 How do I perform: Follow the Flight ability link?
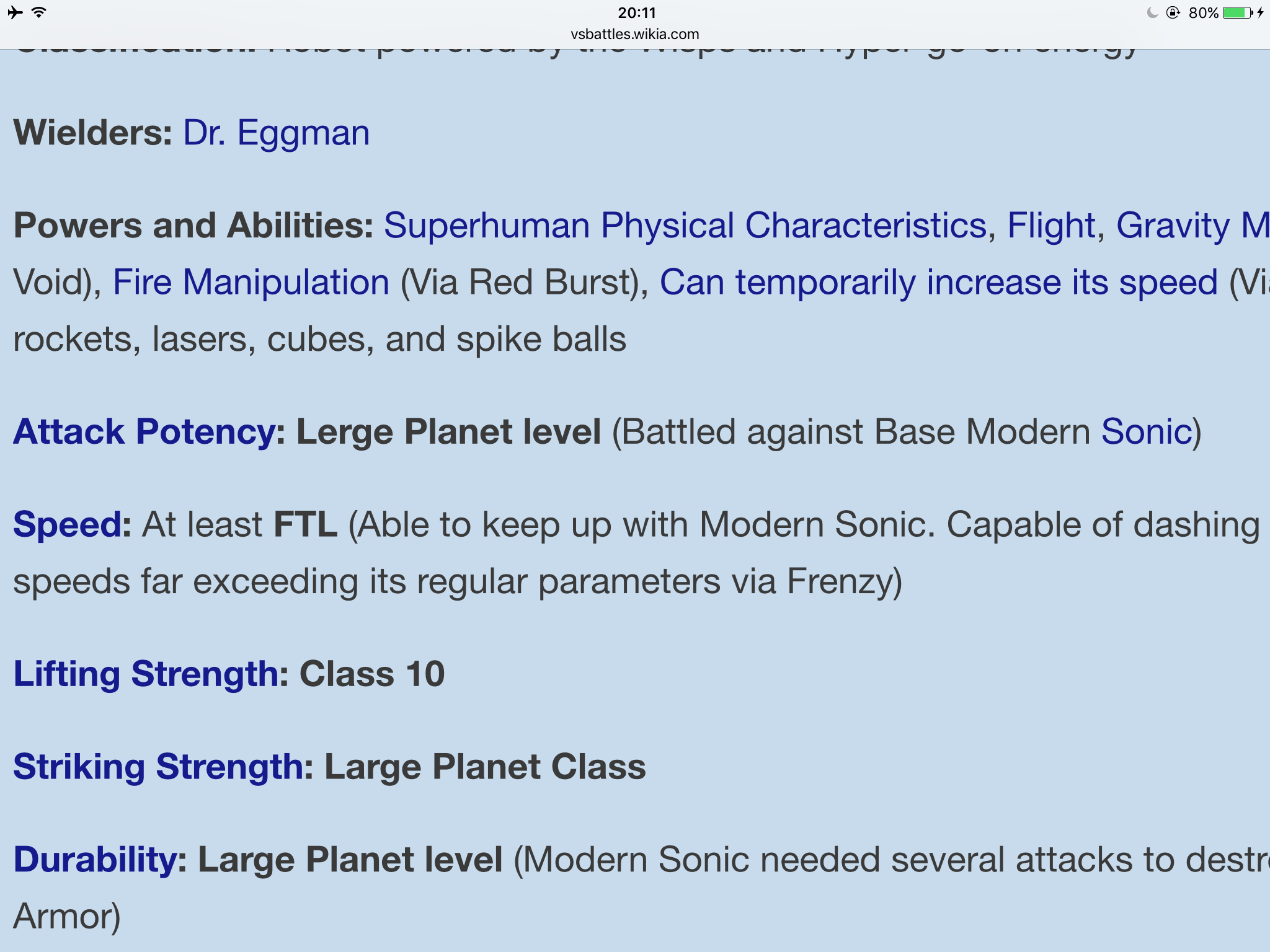(x=1051, y=225)
